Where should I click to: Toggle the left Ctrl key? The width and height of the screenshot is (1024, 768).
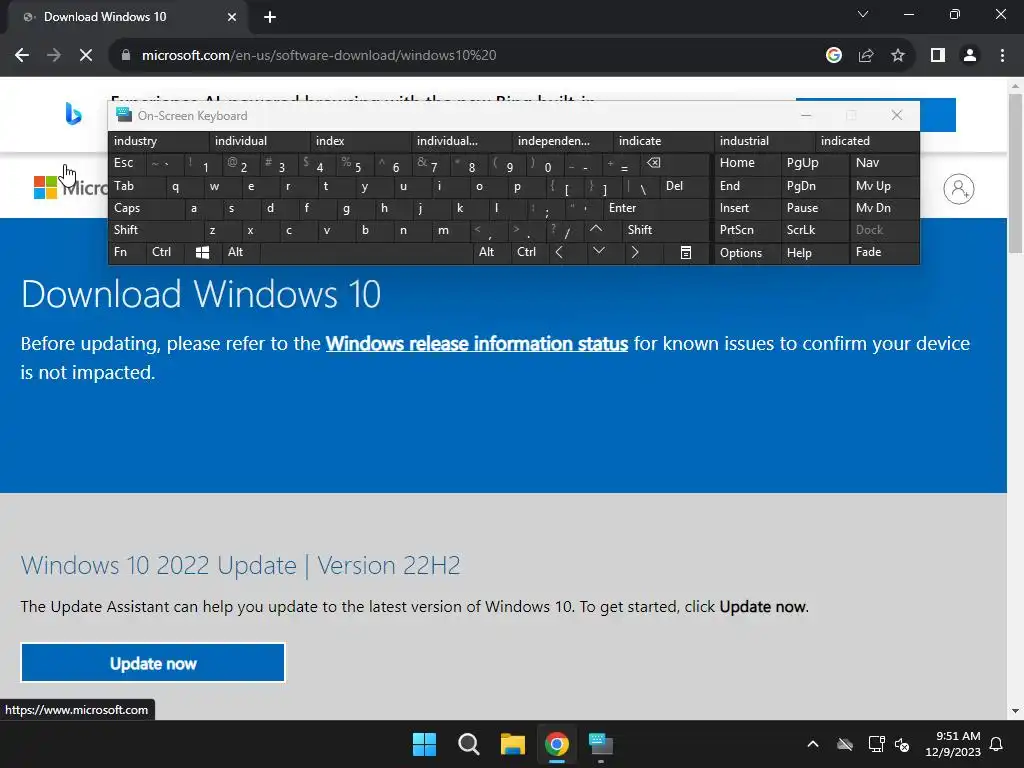166,252
